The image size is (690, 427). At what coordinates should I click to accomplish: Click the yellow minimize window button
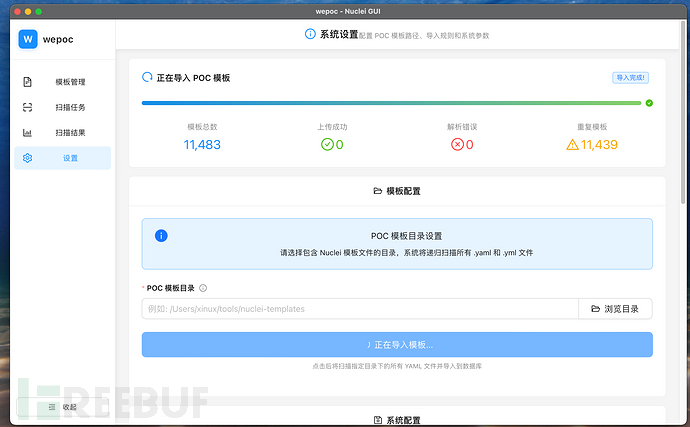tap(28, 11)
